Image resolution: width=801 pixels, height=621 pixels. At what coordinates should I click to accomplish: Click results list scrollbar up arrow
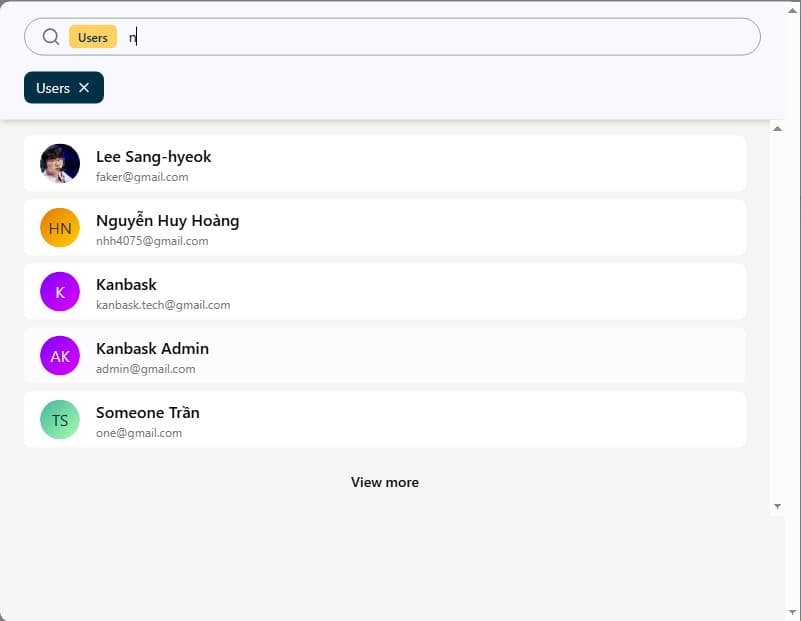(777, 129)
